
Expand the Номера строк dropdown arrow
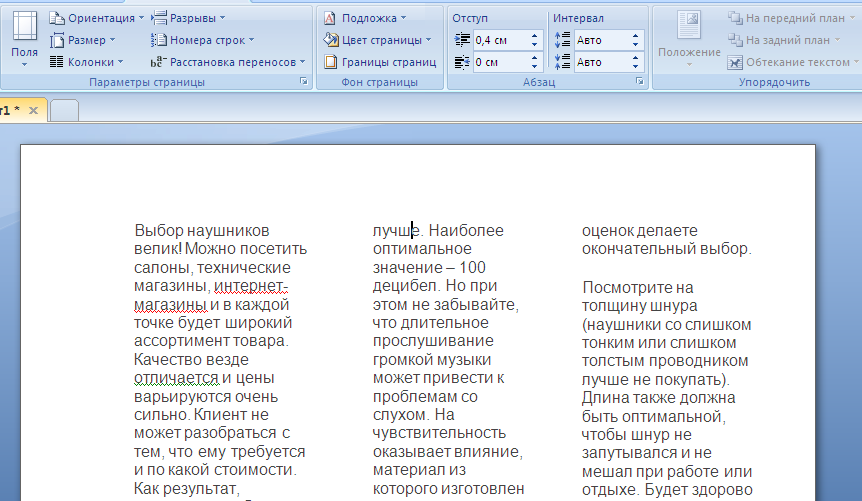tap(251, 40)
